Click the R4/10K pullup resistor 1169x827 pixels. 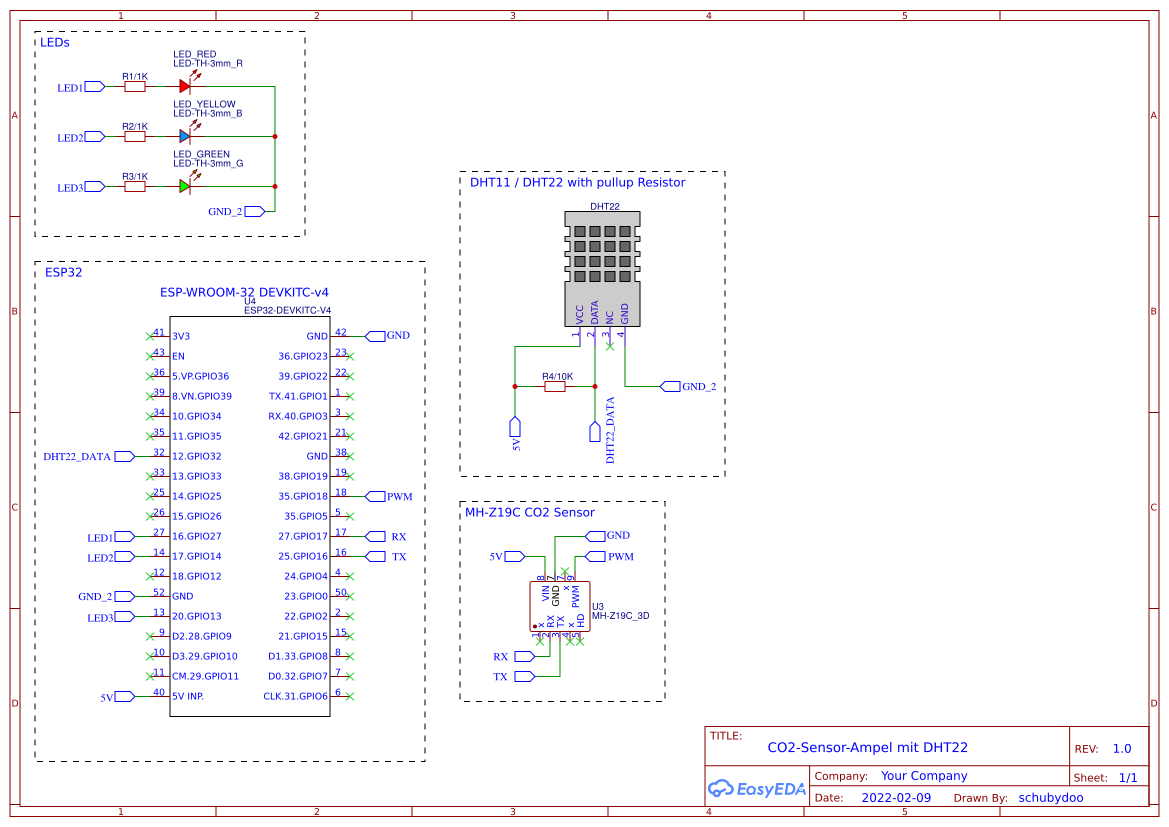555,386
